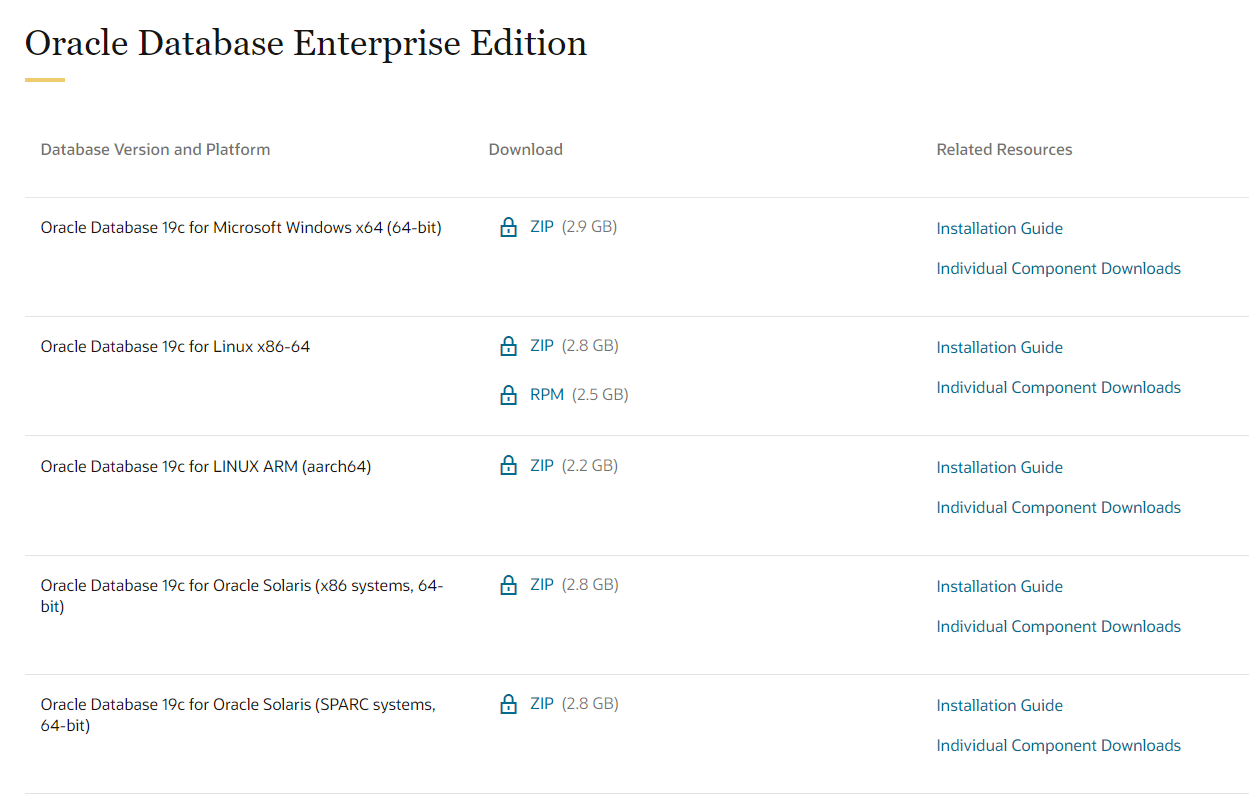Download ZIP for Microsoft Windows x64
This screenshot has height=795, width=1249.
(x=542, y=227)
